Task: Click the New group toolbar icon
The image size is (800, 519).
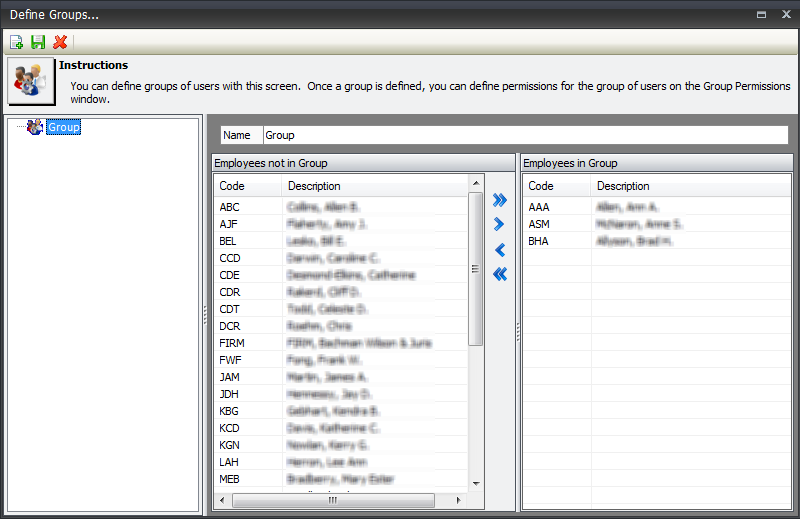Action: click(x=16, y=42)
